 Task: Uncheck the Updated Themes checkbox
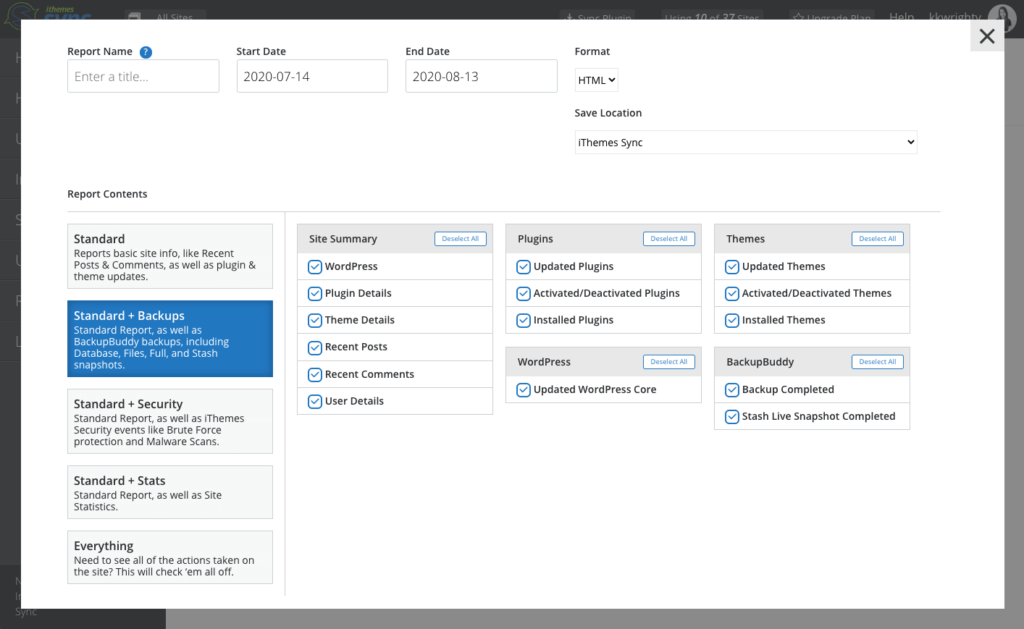click(732, 266)
